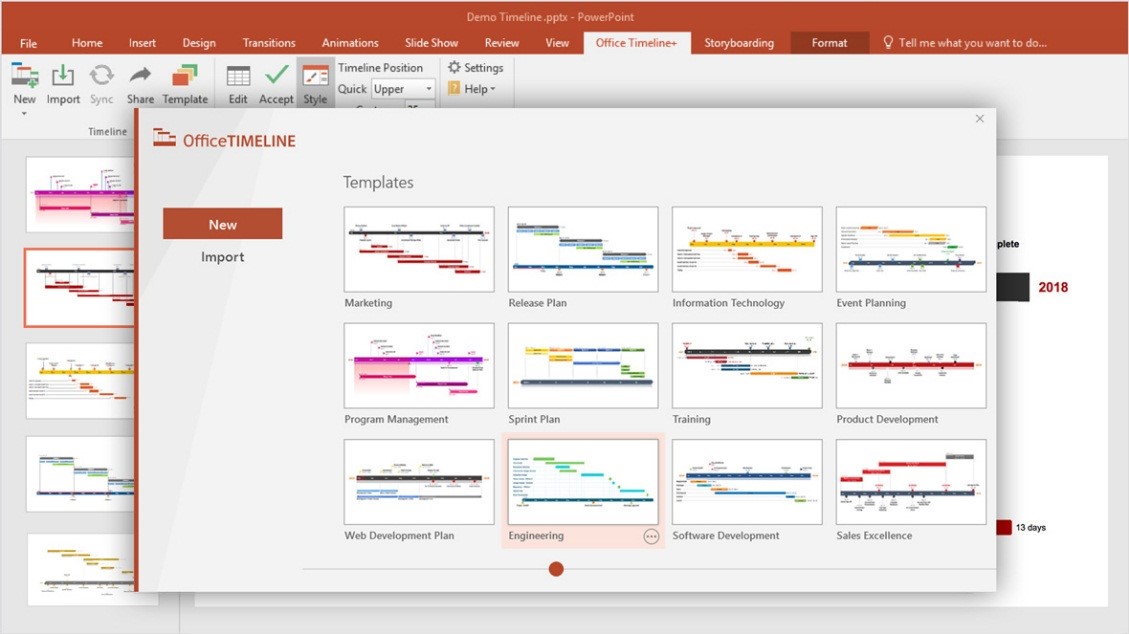Close the Office Timeline templates dialog
This screenshot has width=1129, height=634.
[979, 119]
